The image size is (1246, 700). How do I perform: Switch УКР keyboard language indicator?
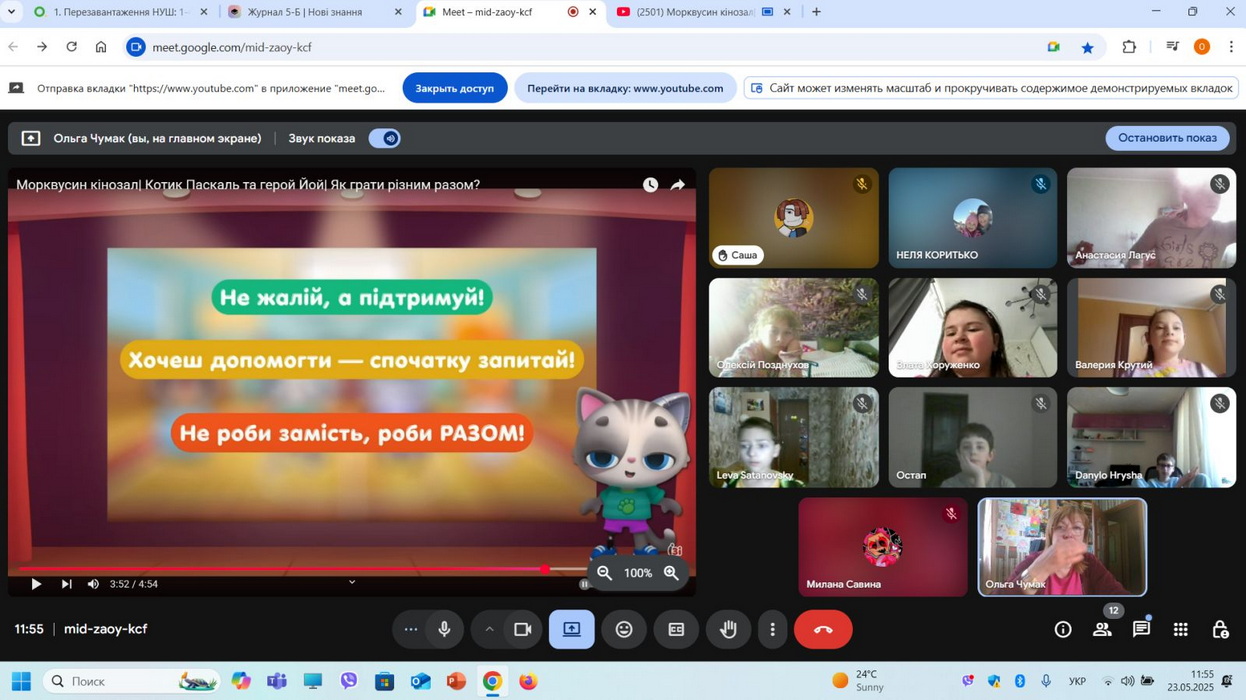(1077, 682)
